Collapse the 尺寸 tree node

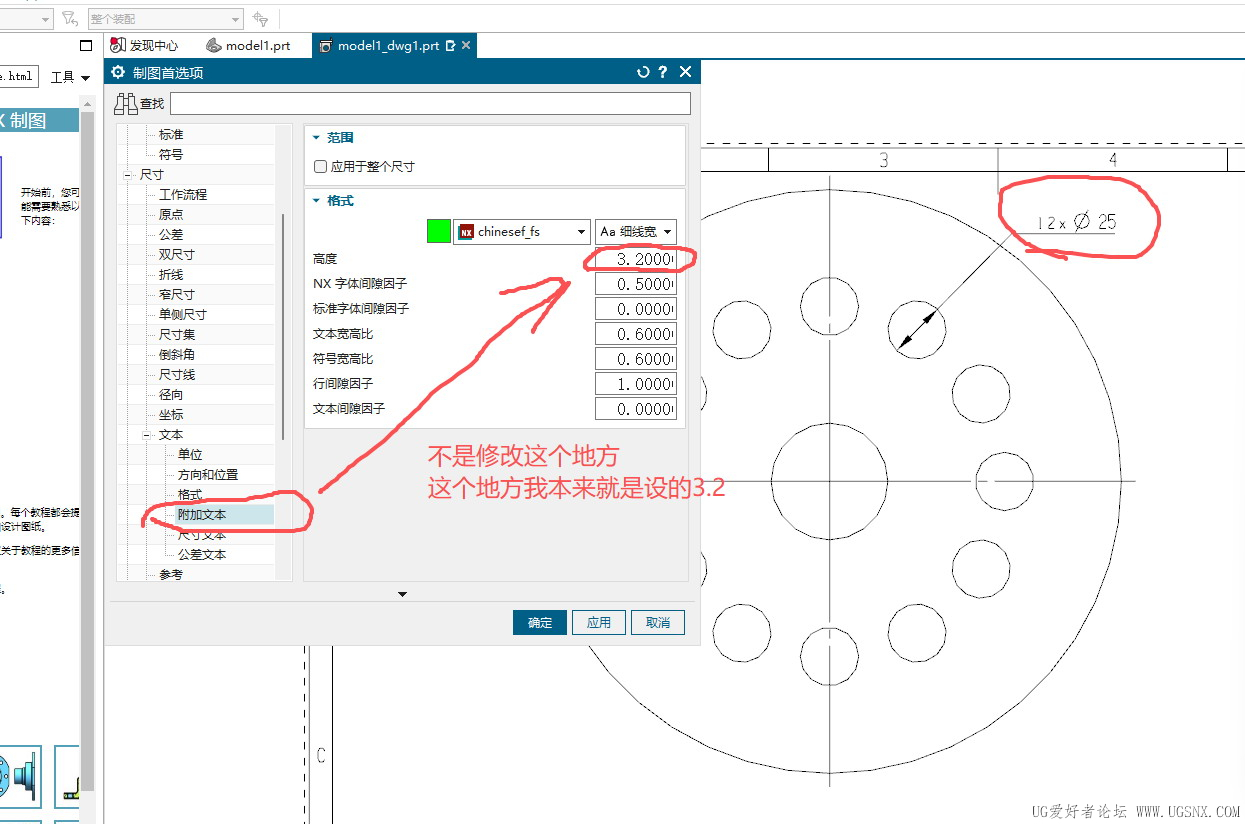coord(128,175)
